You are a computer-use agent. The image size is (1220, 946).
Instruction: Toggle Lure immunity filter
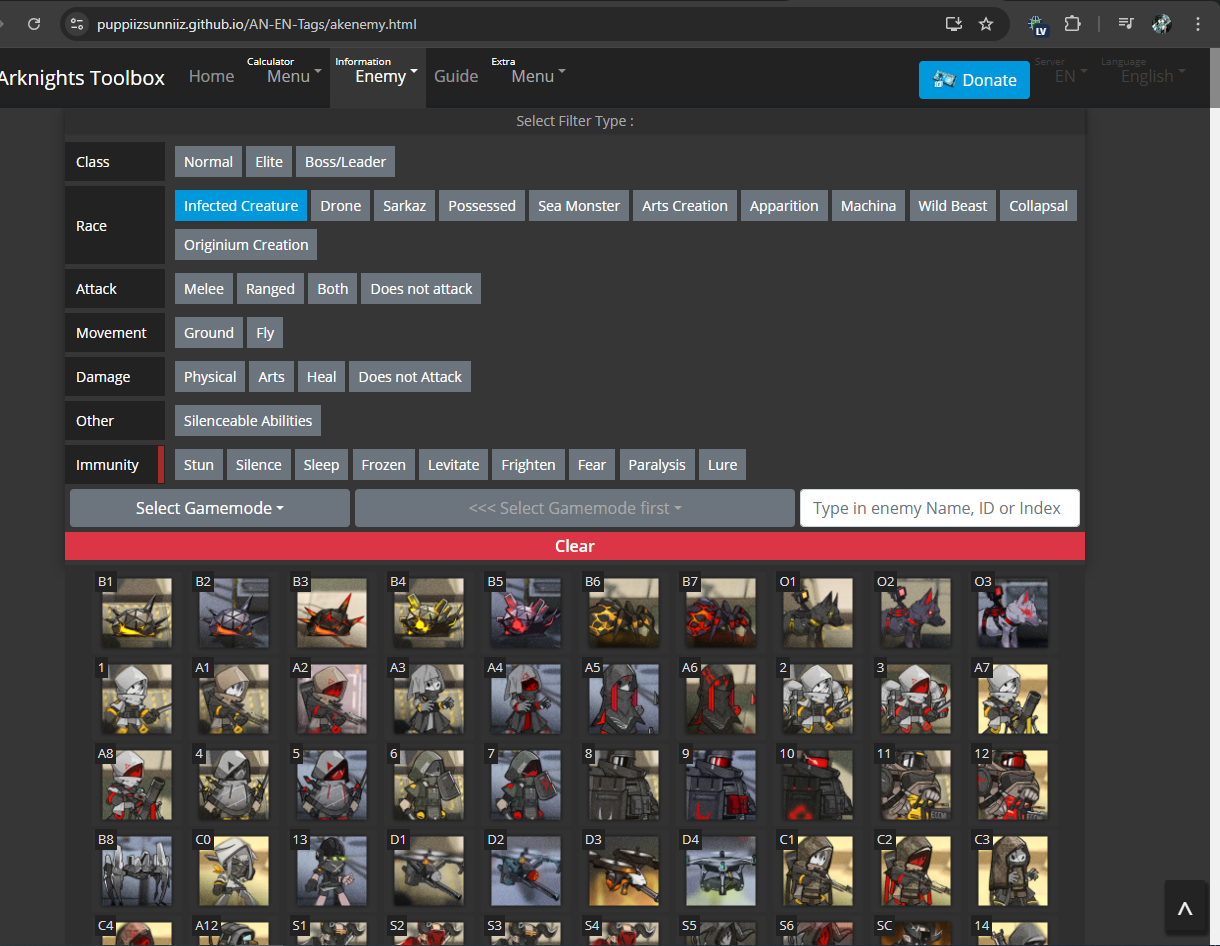[722, 465]
